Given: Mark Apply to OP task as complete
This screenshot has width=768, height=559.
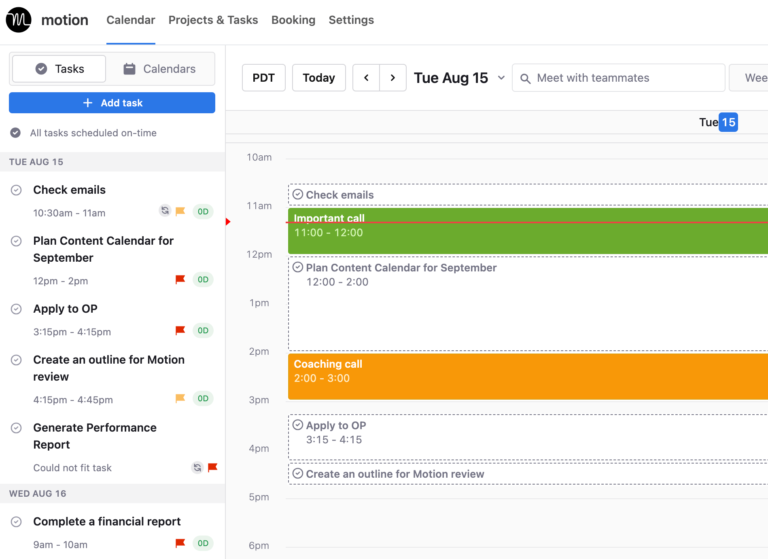Looking at the screenshot, I should 16,309.
